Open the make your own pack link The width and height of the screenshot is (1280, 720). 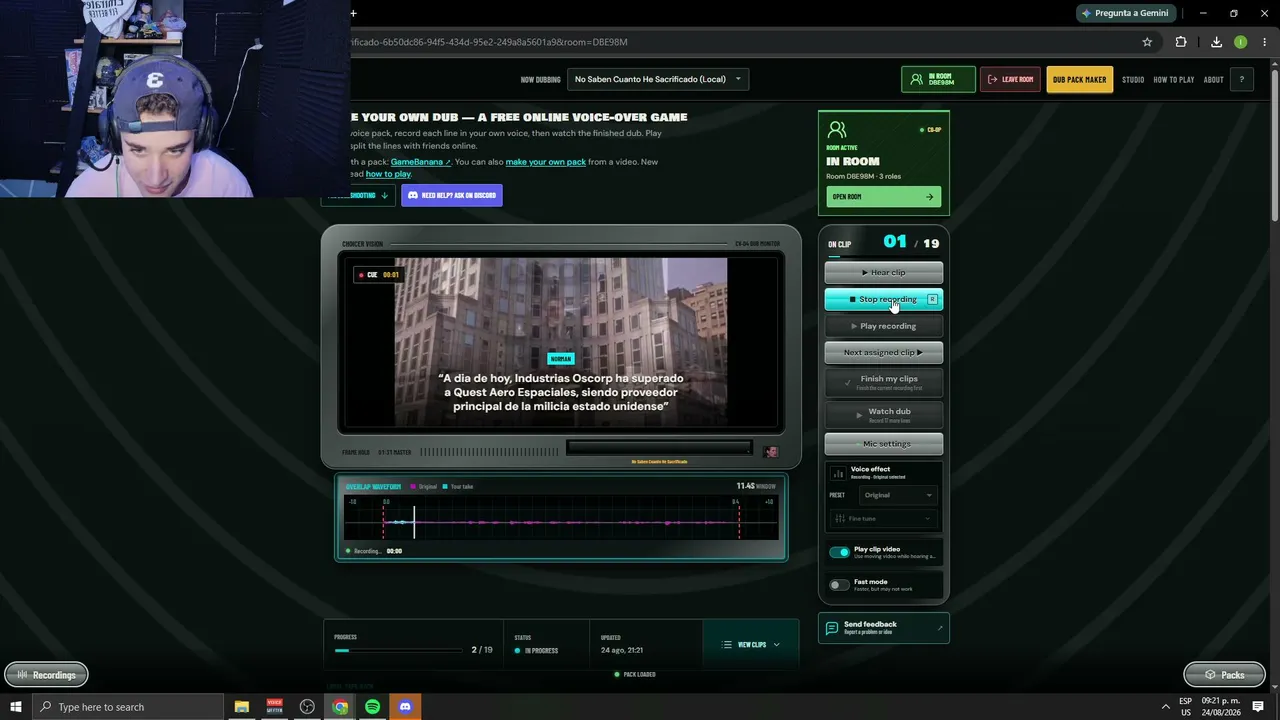546,162
